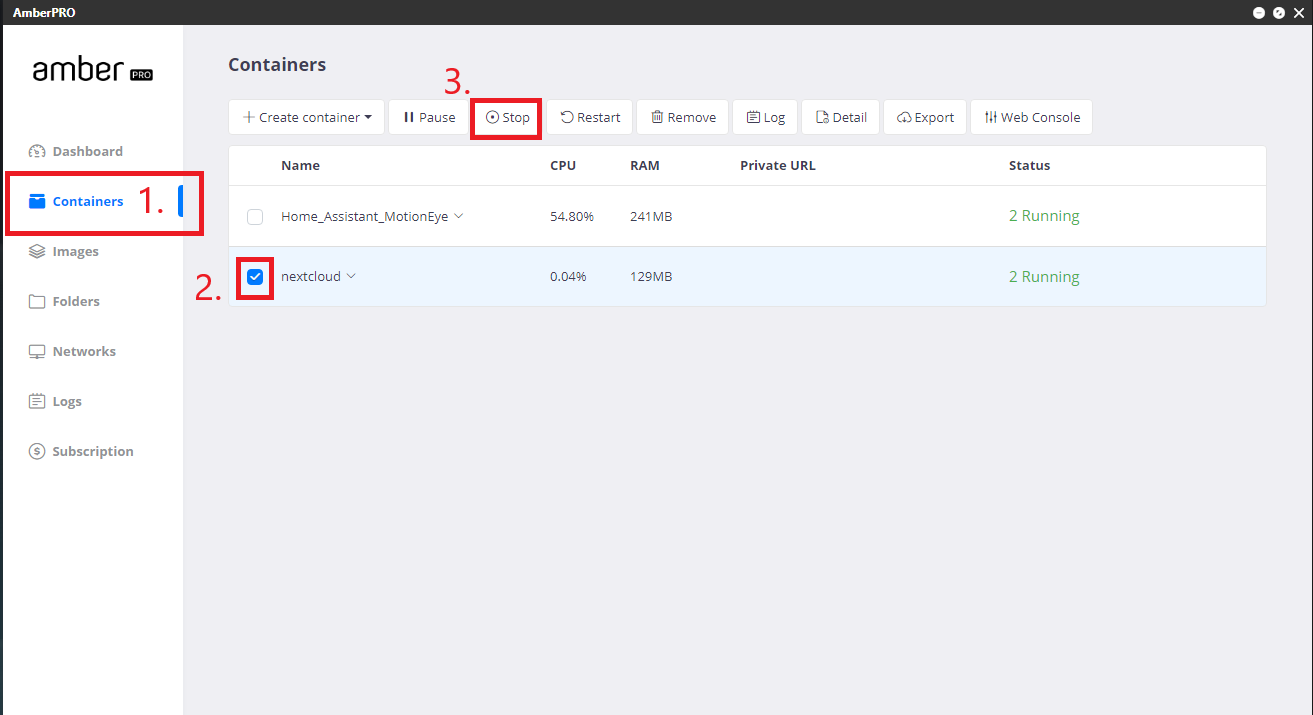This screenshot has height=715, width=1313.
Task: Click the CPU column header
Action: coord(563,166)
